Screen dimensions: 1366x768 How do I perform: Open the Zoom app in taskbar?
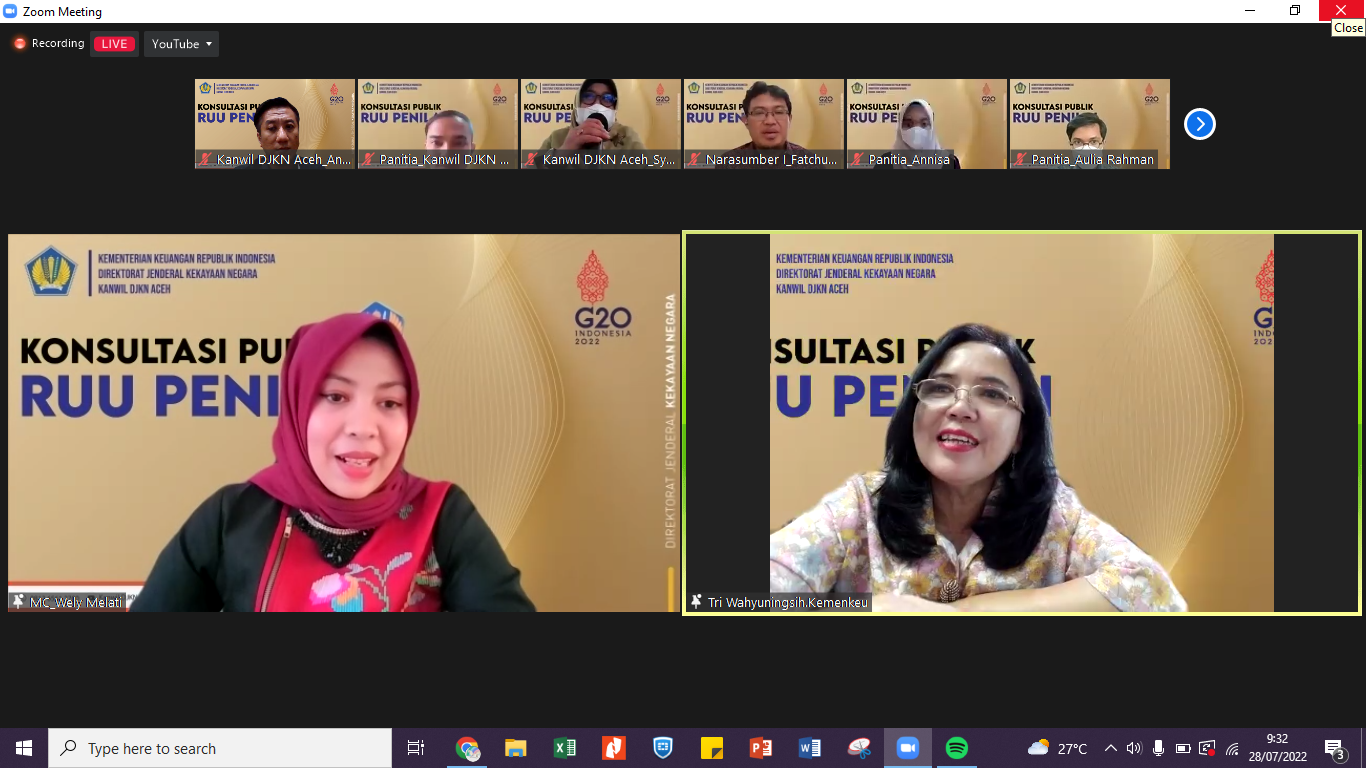(907, 748)
